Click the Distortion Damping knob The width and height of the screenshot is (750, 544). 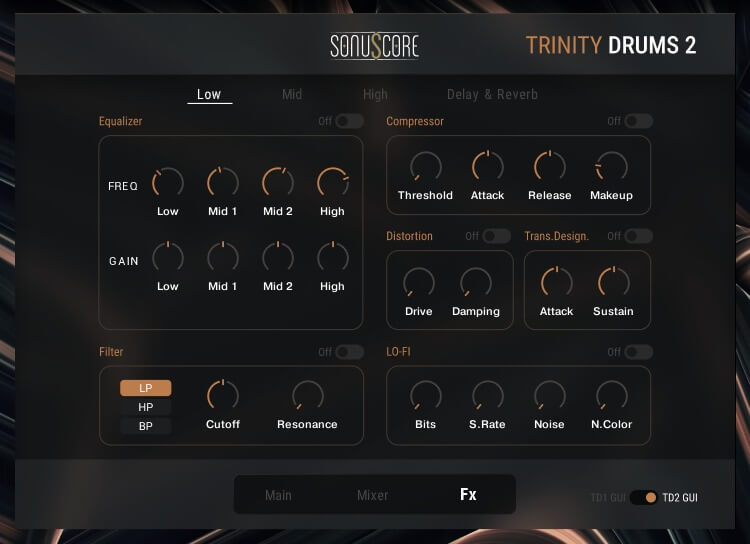[x=476, y=283]
